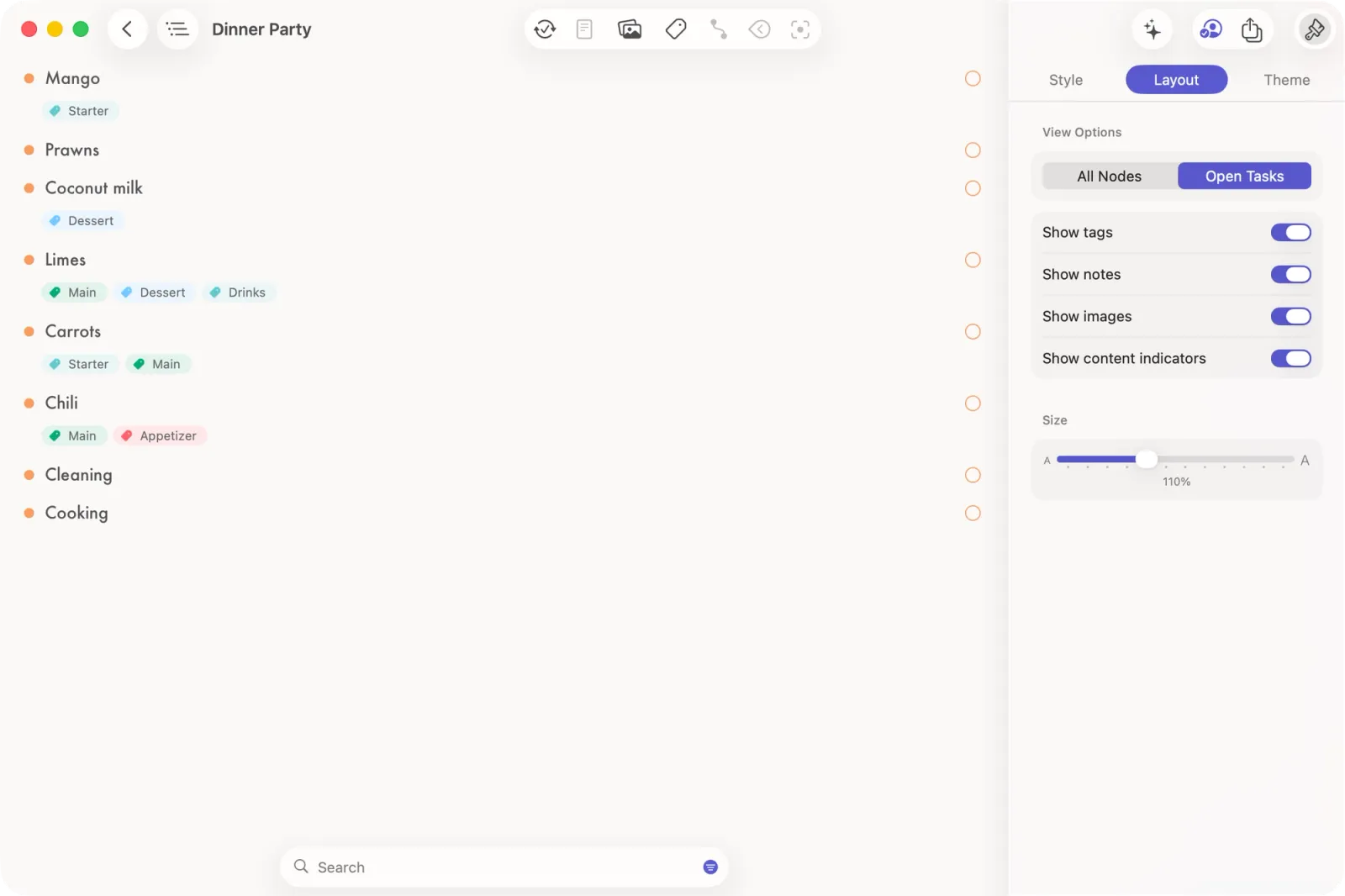
Task: Mark Prawns task as complete
Action: click(973, 150)
